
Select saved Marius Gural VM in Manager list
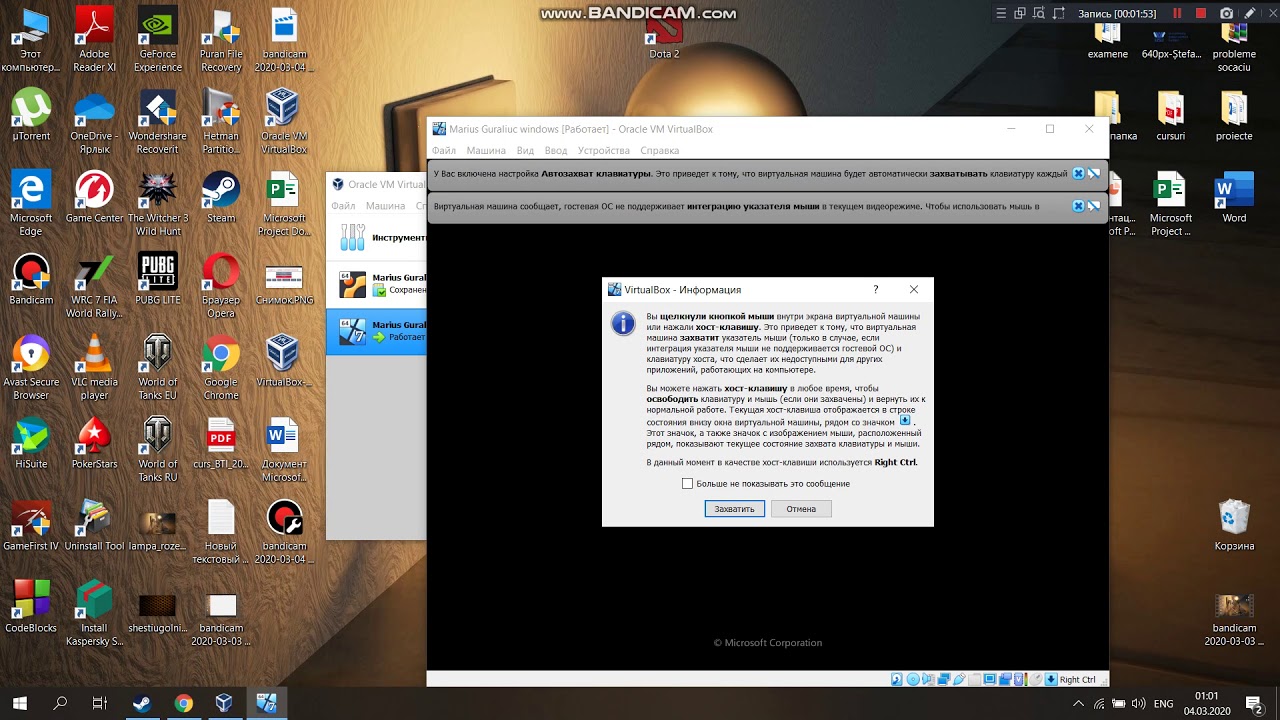point(377,284)
